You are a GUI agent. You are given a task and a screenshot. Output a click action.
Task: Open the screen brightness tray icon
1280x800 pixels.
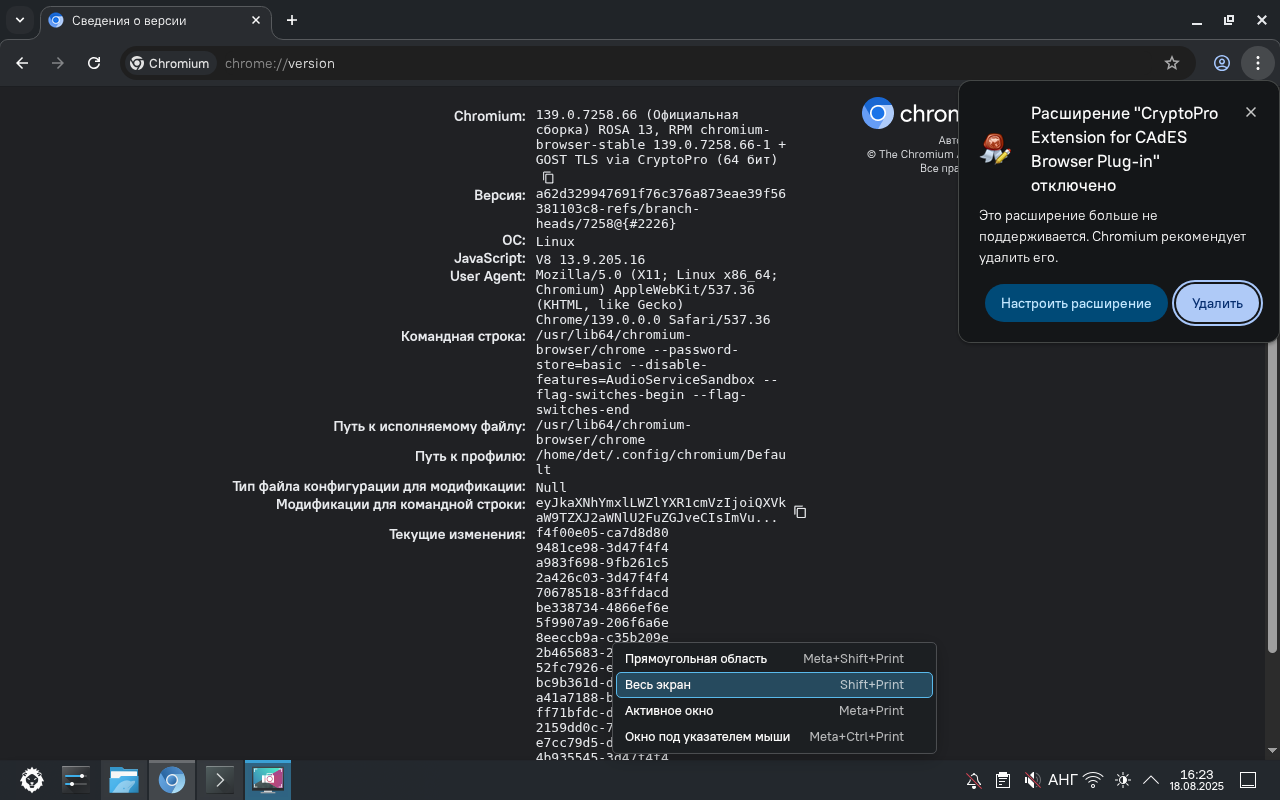click(1123, 780)
